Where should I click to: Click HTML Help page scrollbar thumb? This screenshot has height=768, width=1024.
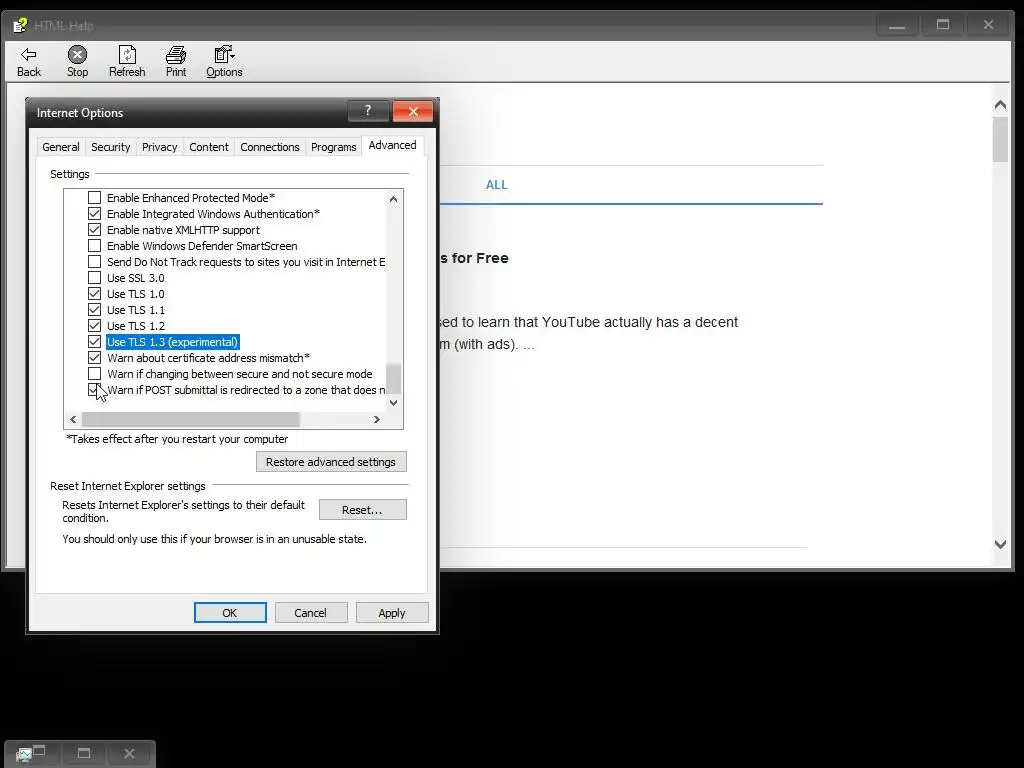coord(1000,140)
